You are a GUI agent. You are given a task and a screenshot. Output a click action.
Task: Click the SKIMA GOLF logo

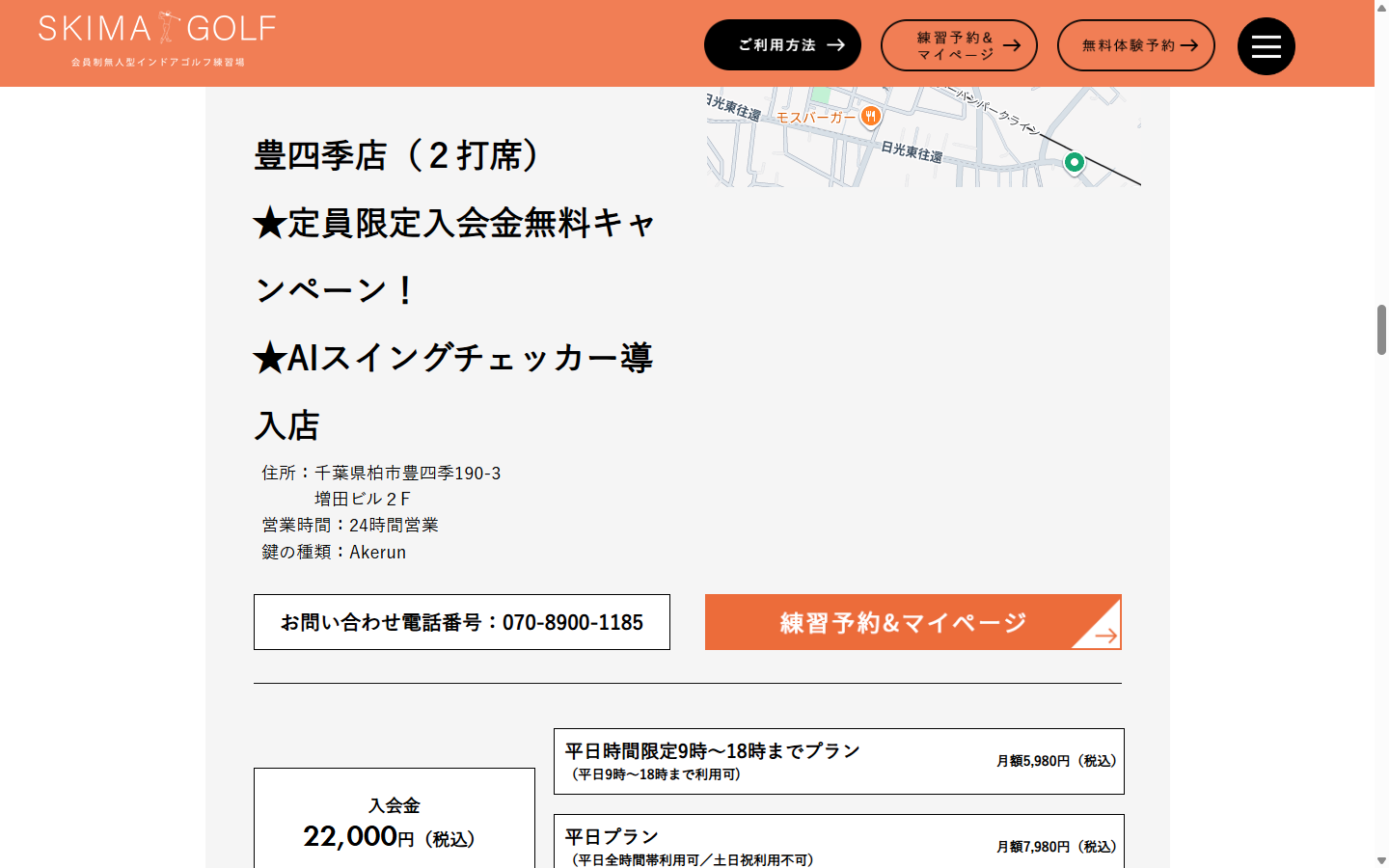(x=157, y=39)
